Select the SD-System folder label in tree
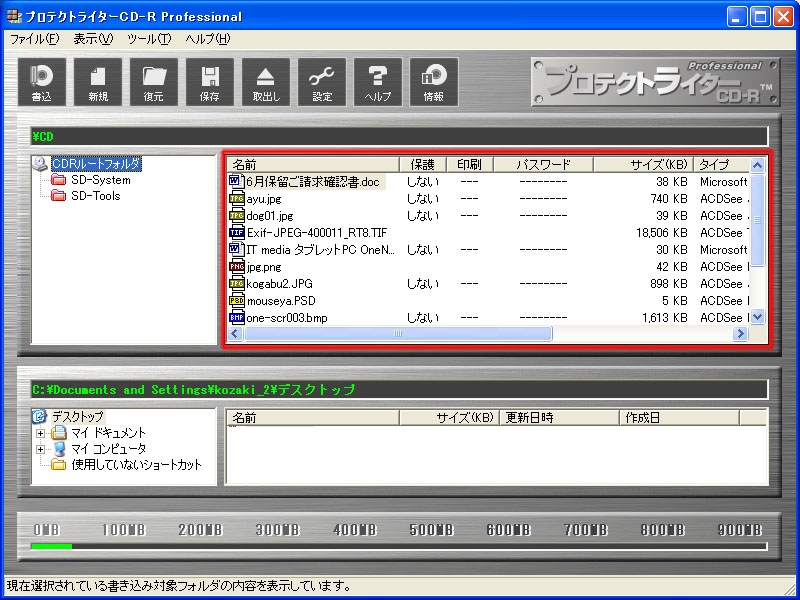 (x=101, y=180)
